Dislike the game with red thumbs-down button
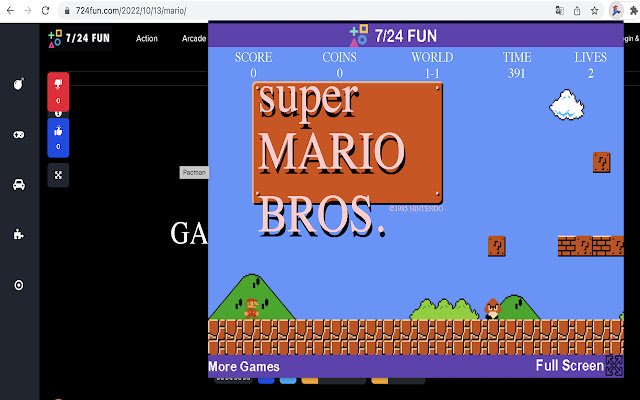Screen dimensions: 640x400 (58, 92)
